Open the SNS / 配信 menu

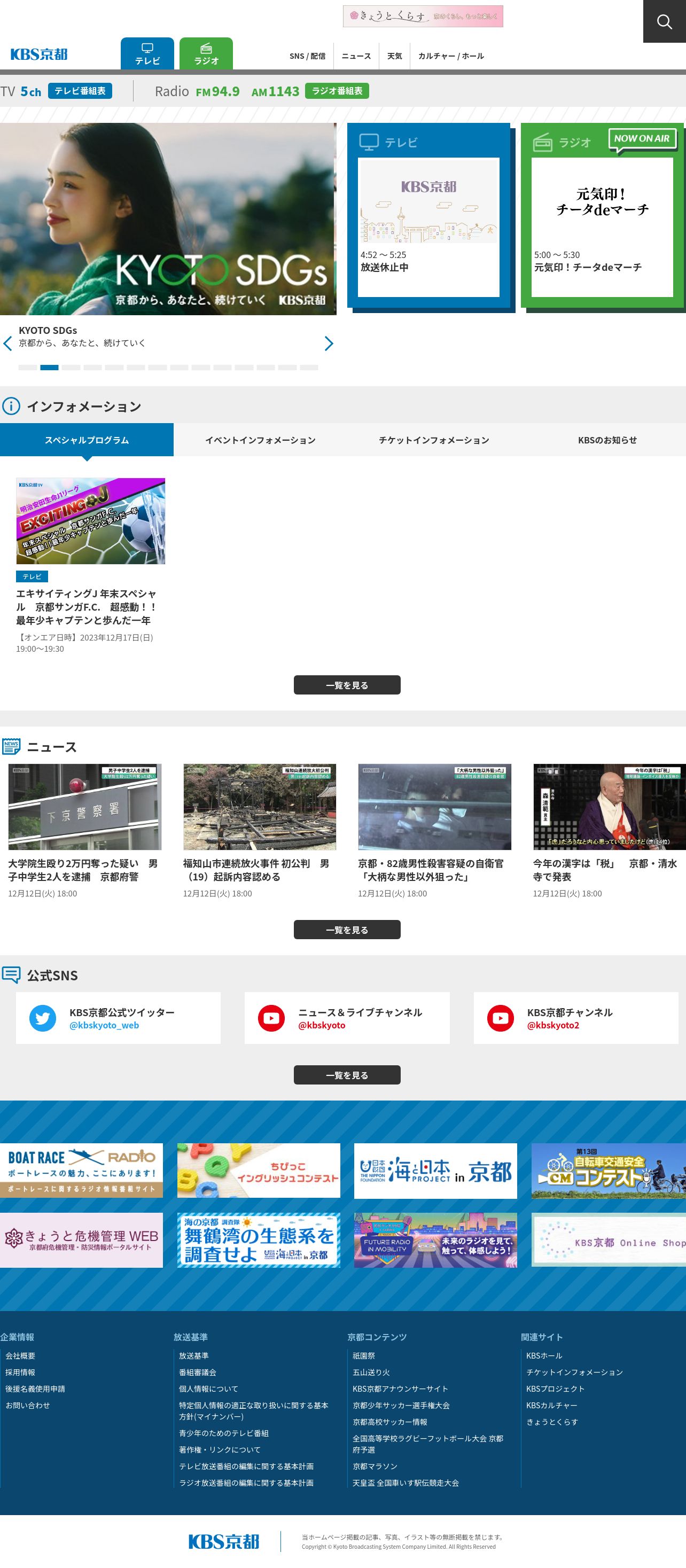pyautogui.click(x=307, y=56)
